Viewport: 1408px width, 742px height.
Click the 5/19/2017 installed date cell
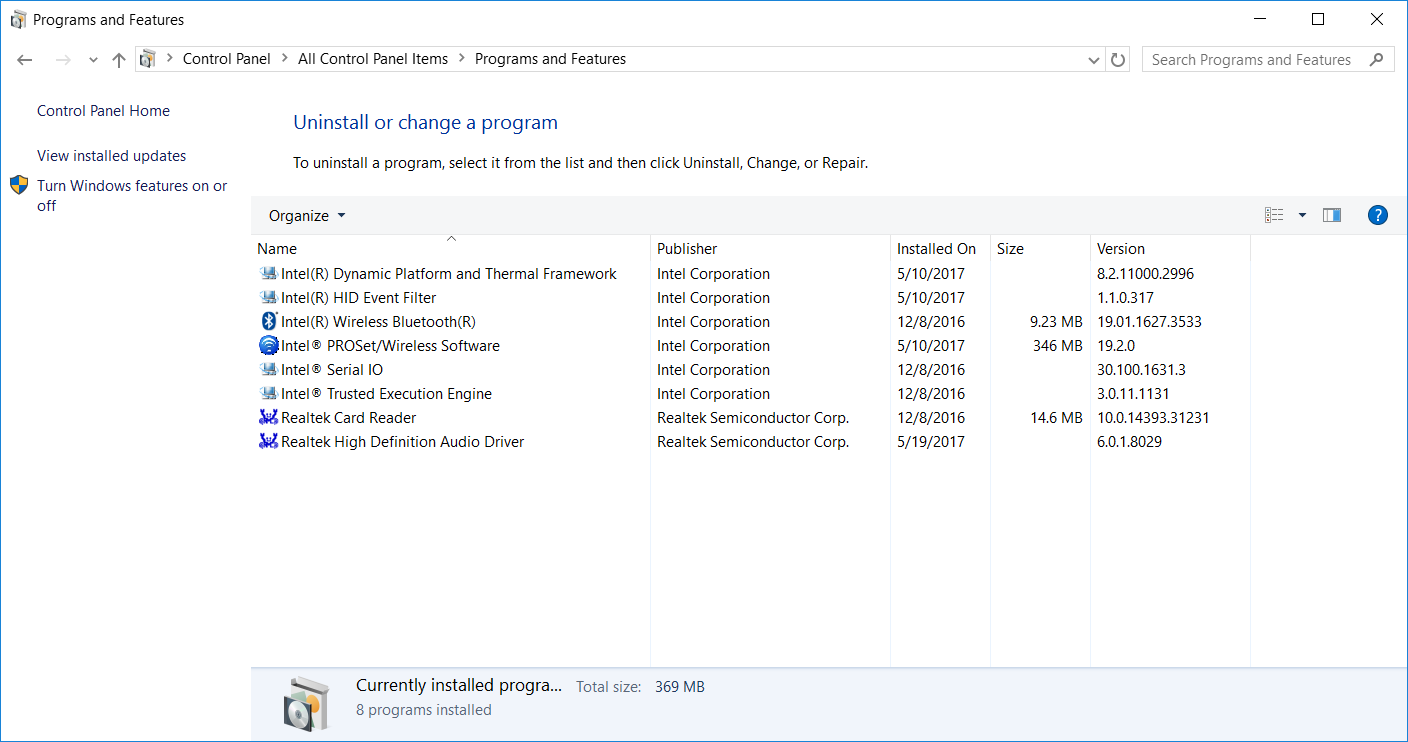(931, 442)
